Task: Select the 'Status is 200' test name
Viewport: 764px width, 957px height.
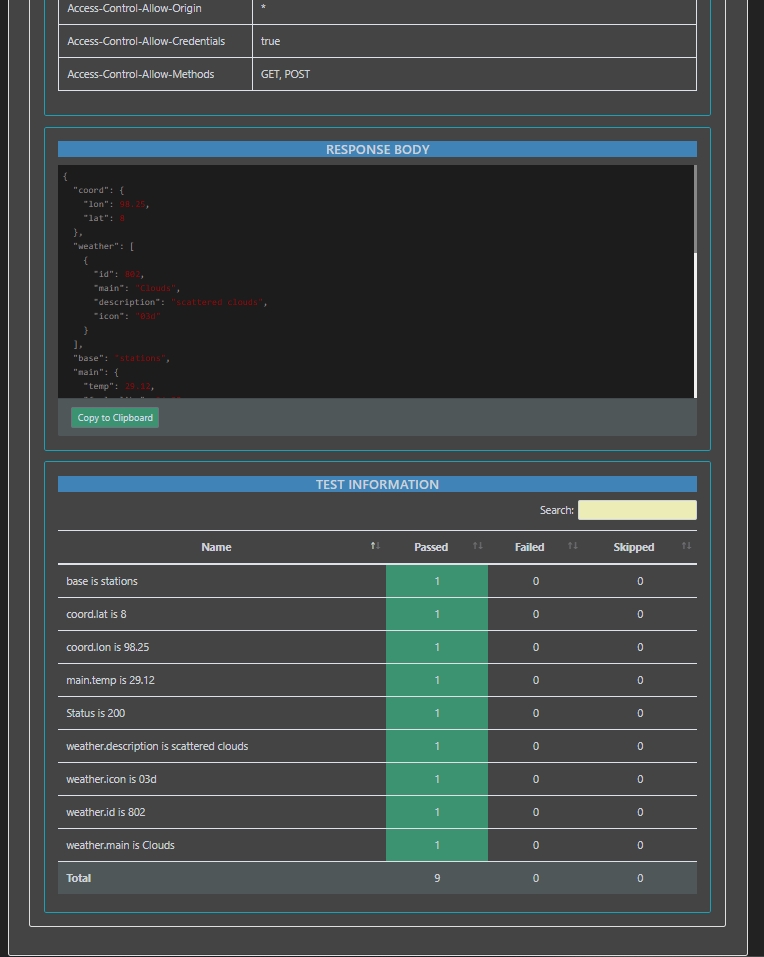Action: tap(95, 713)
